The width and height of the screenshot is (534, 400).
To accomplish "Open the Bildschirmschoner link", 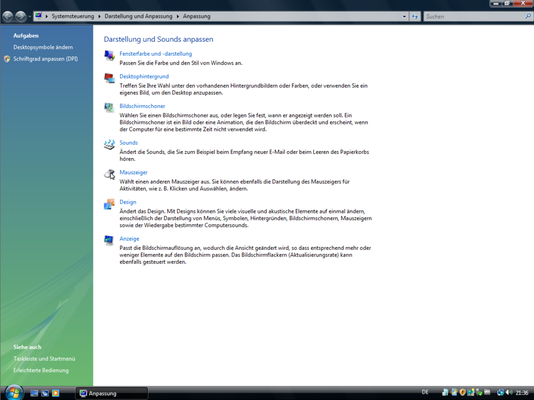I will pos(142,106).
